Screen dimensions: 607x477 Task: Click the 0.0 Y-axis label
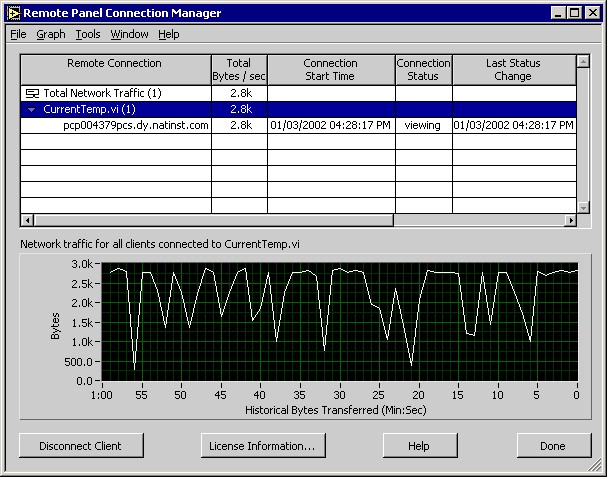coord(84,381)
